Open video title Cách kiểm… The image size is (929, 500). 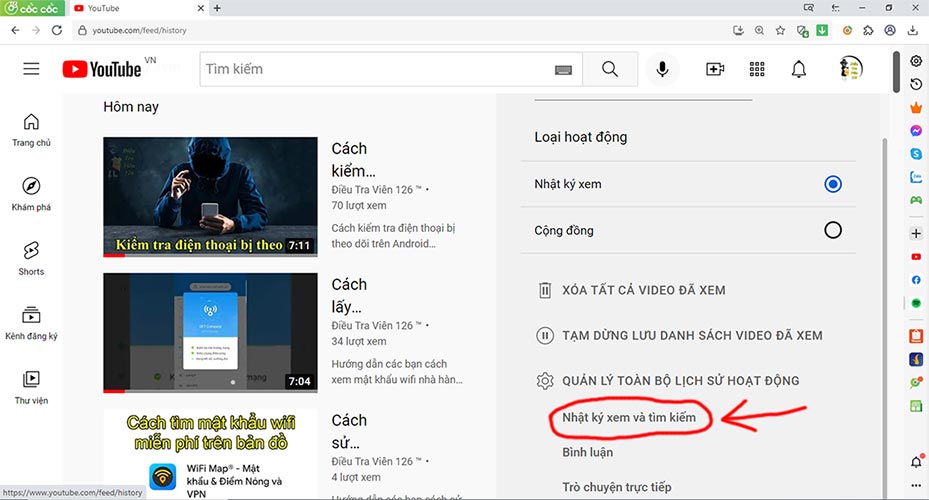(353, 159)
